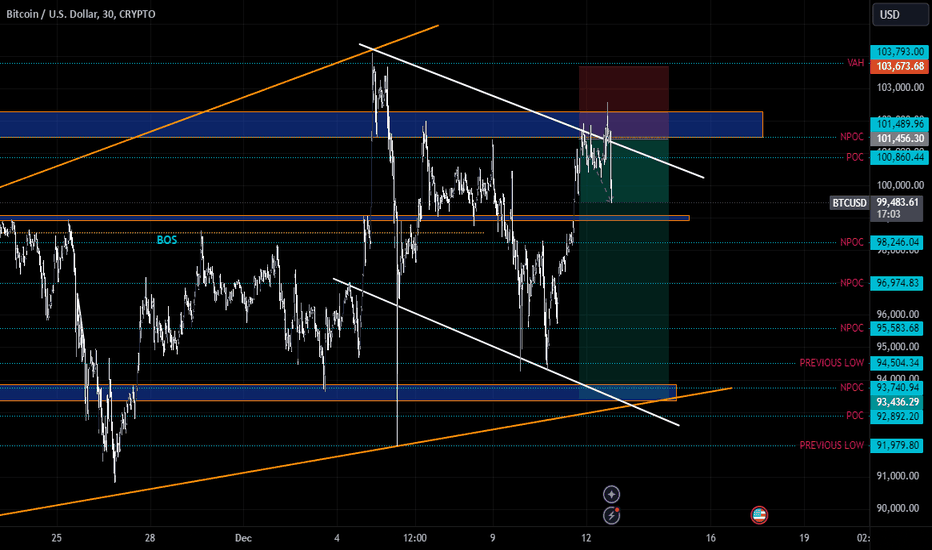Select the upper blue resistance rectangle
Image resolution: width=932 pixels, height=550 pixels.
[381, 124]
